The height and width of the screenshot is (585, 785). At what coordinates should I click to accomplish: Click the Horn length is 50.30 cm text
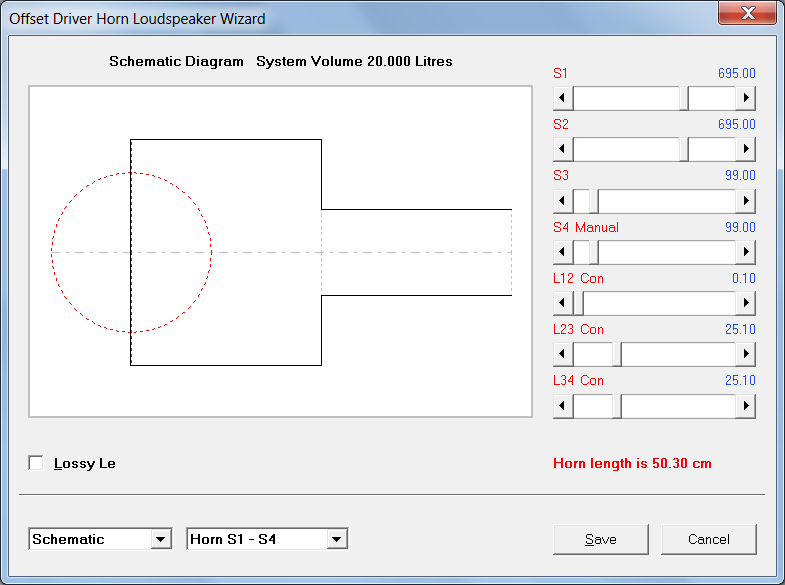(632, 463)
